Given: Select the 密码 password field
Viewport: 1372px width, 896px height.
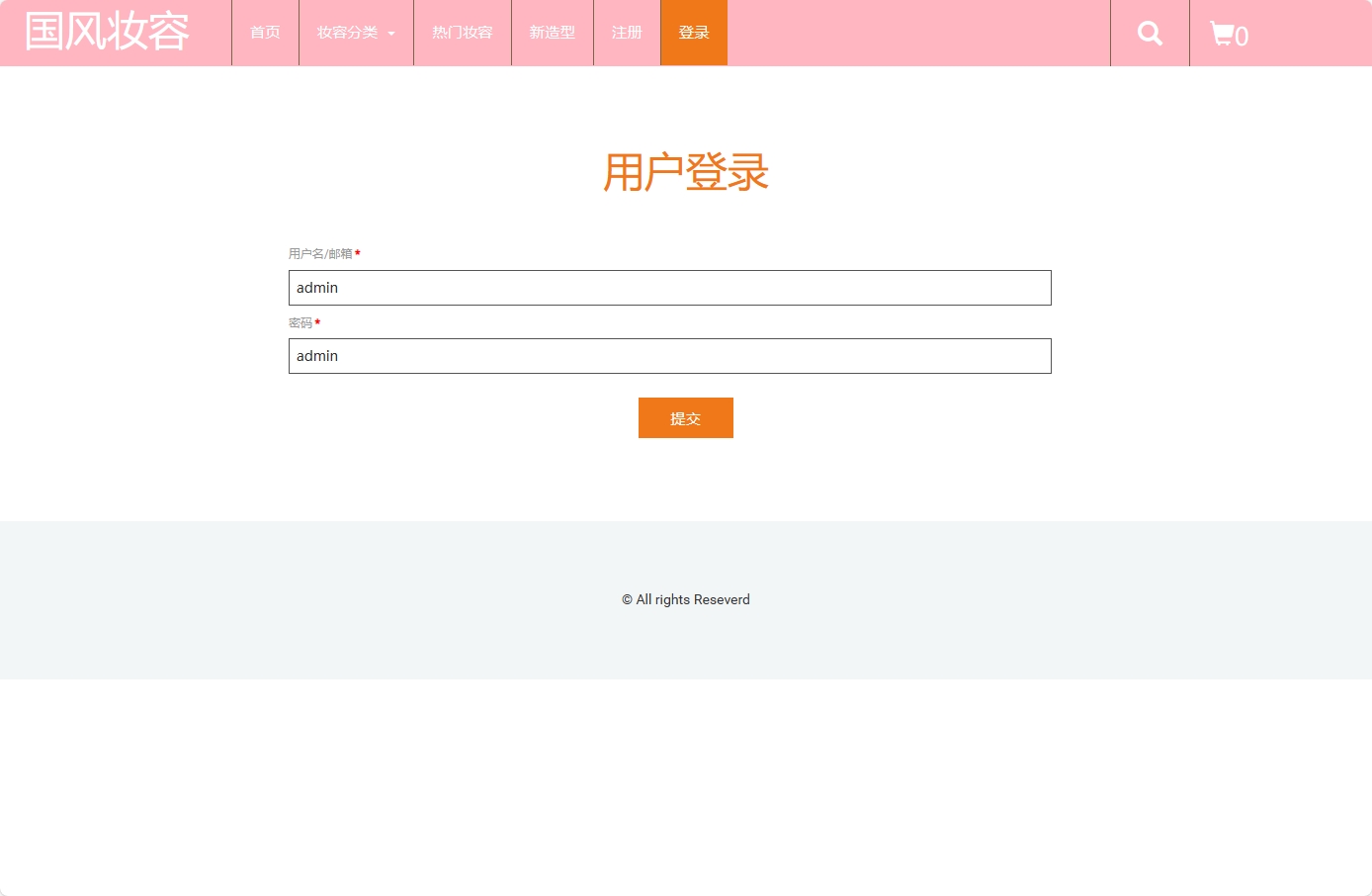Looking at the screenshot, I should (669, 356).
